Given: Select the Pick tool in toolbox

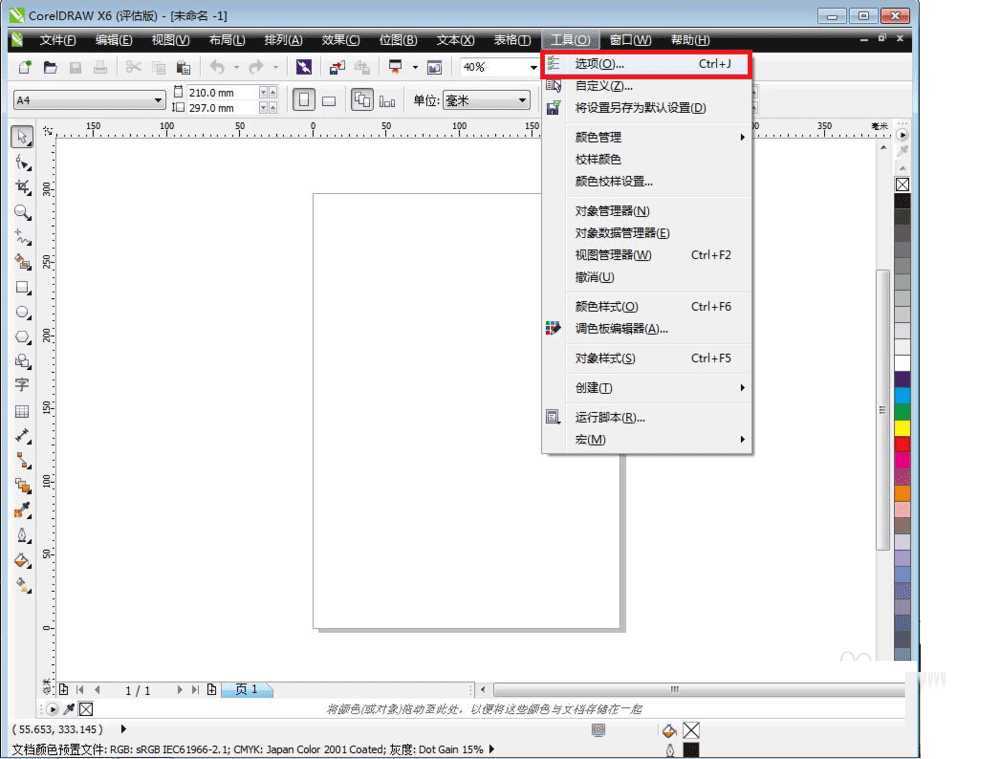Looking at the screenshot, I should tap(22, 136).
